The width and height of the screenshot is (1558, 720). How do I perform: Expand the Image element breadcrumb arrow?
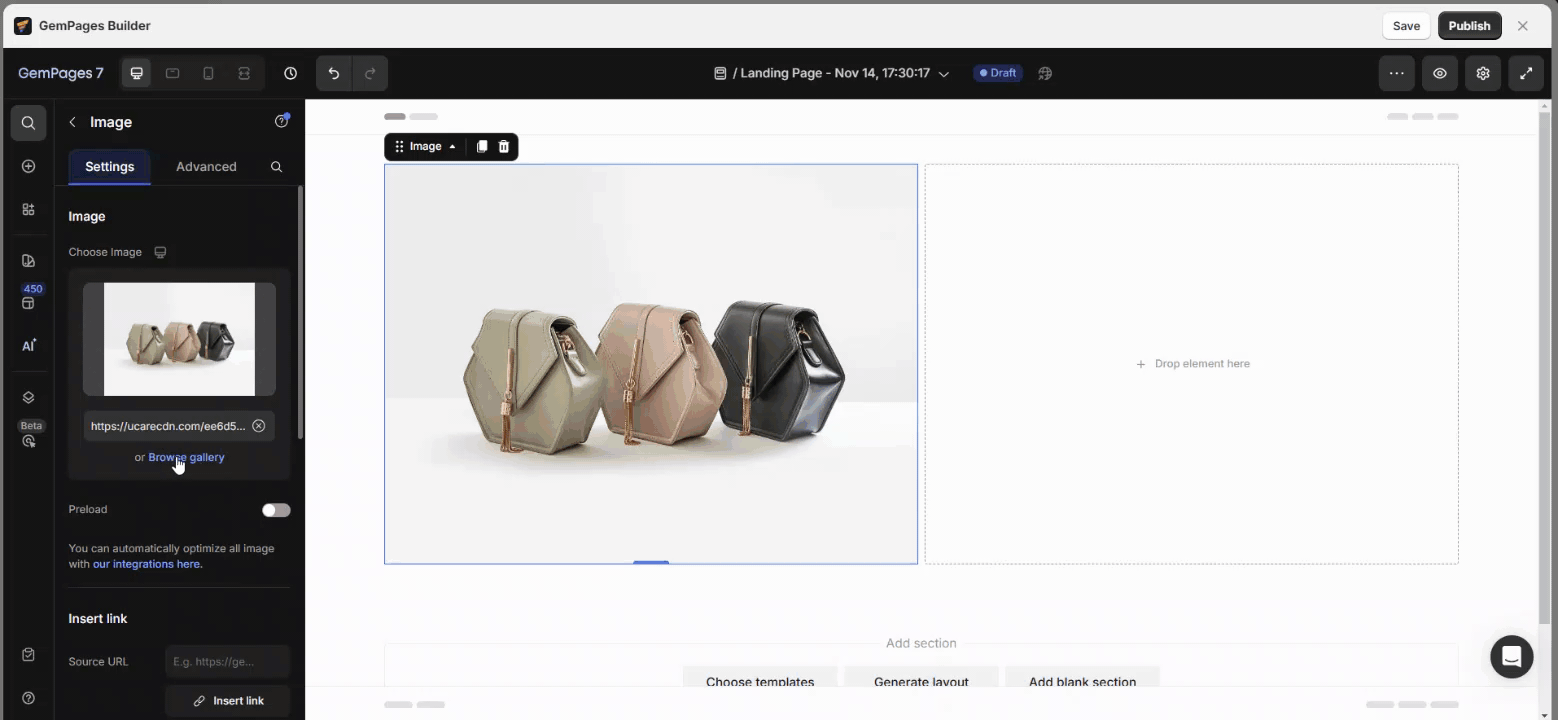point(452,147)
